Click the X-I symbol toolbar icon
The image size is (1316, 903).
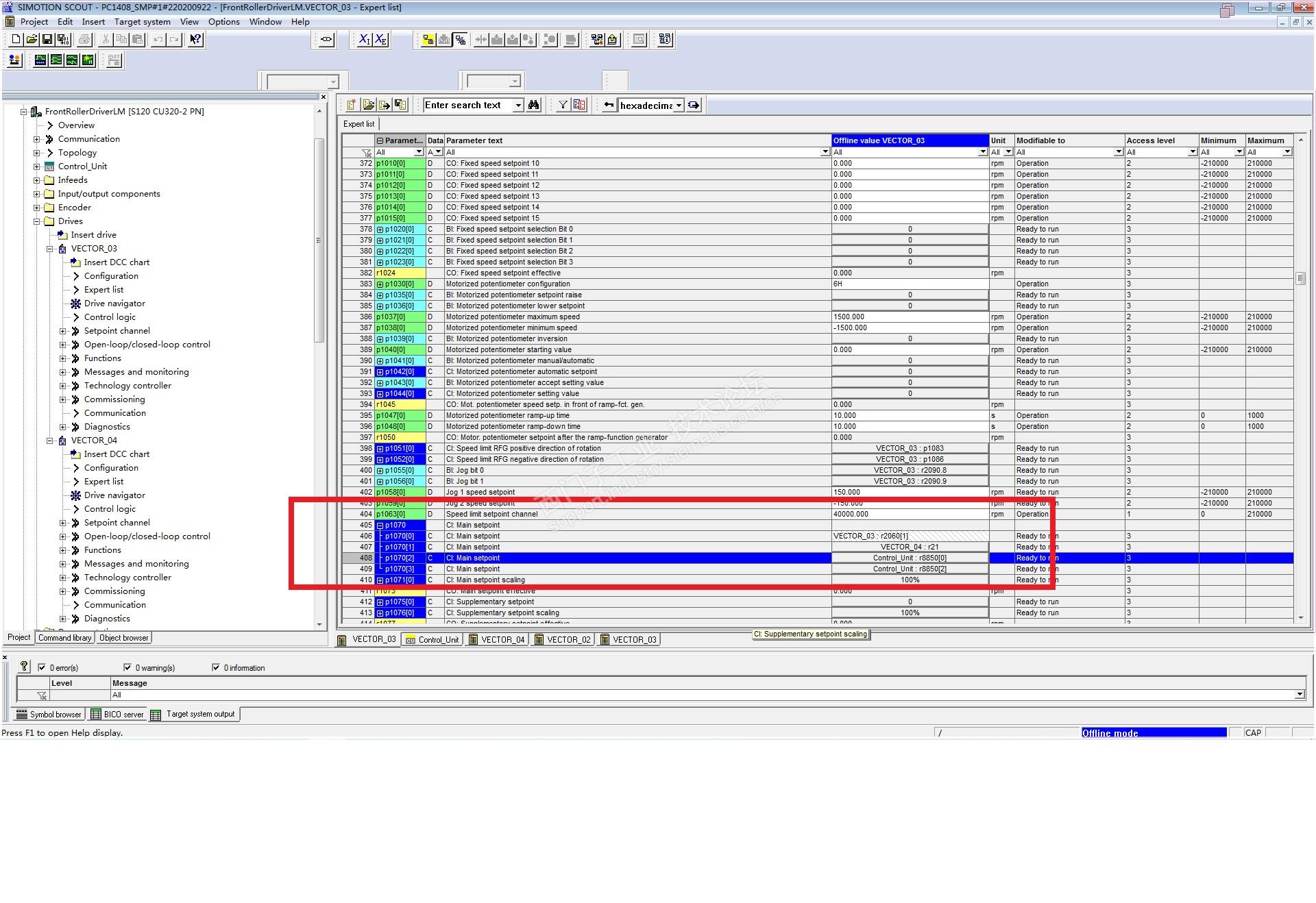364,40
